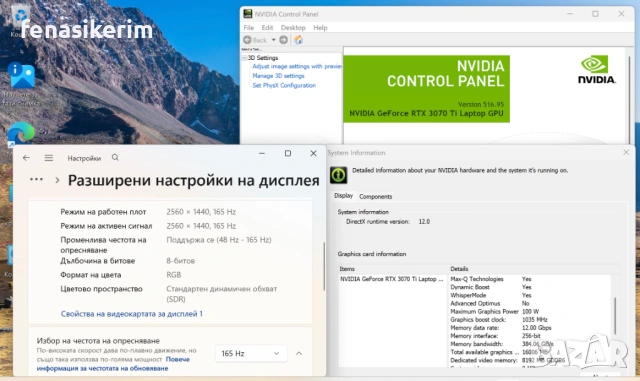Click the NVIDIA Control Panel title bar icon

[x=247, y=14]
